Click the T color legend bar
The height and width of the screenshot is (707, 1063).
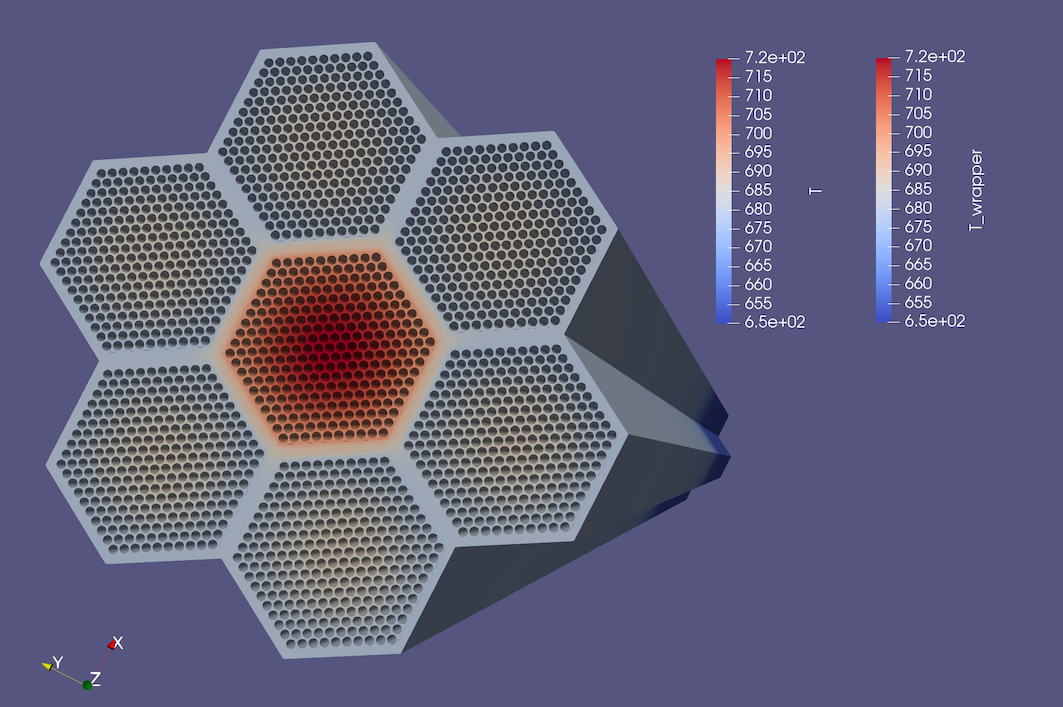click(x=724, y=190)
